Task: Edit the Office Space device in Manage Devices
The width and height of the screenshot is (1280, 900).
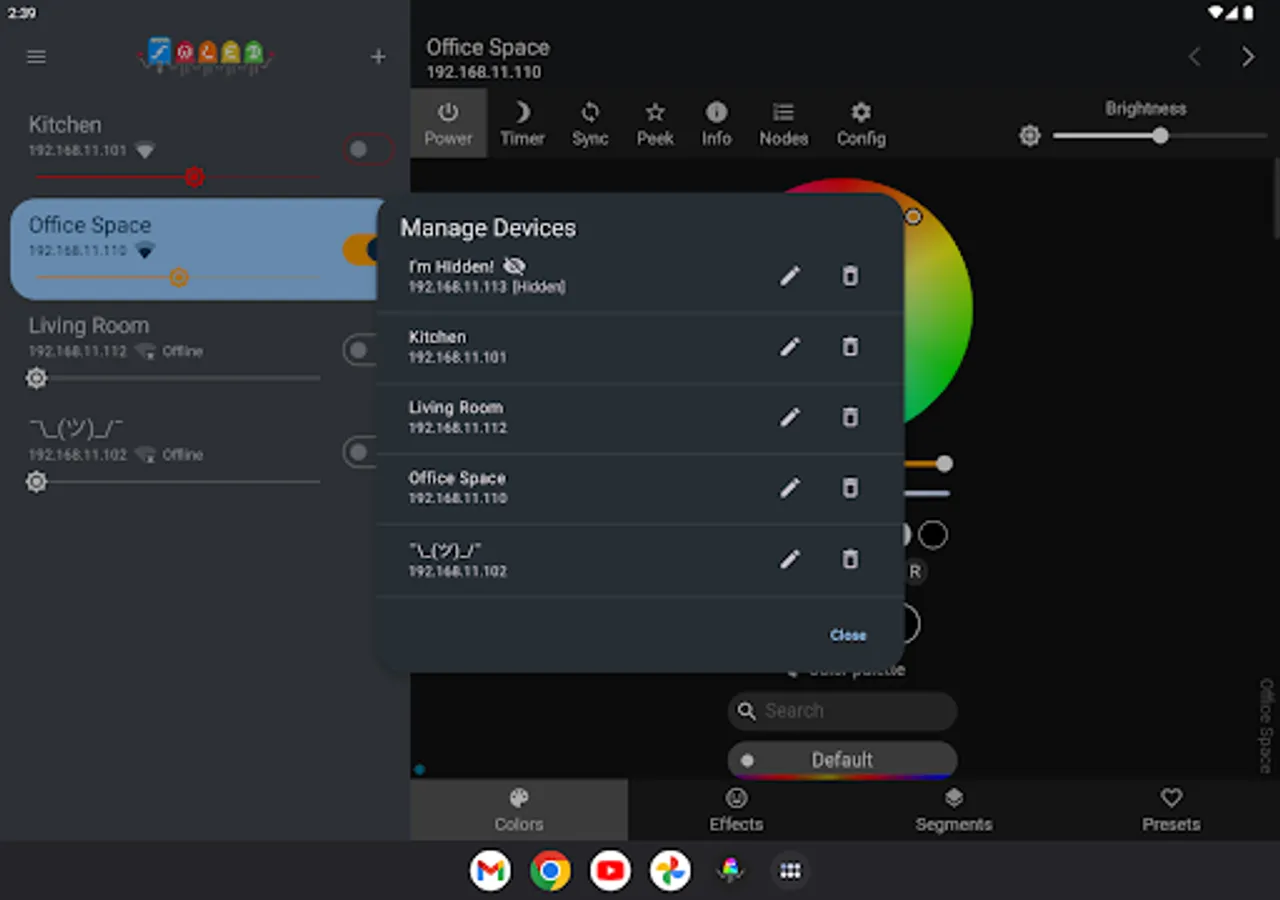Action: coord(790,488)
